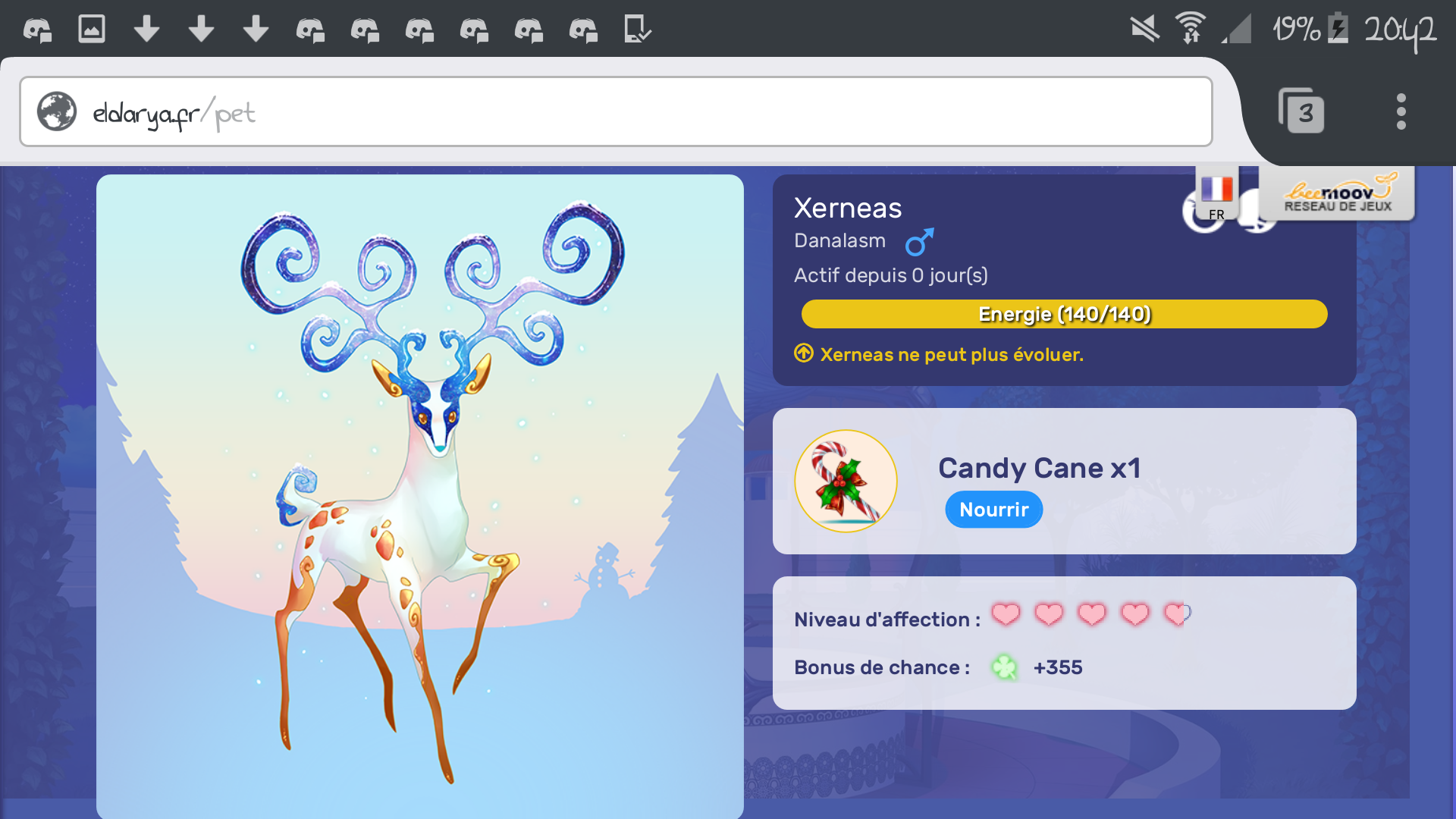Open the first Discord notification in status bar
This screenshot has width=1456, height=819.
pos(36,30)
